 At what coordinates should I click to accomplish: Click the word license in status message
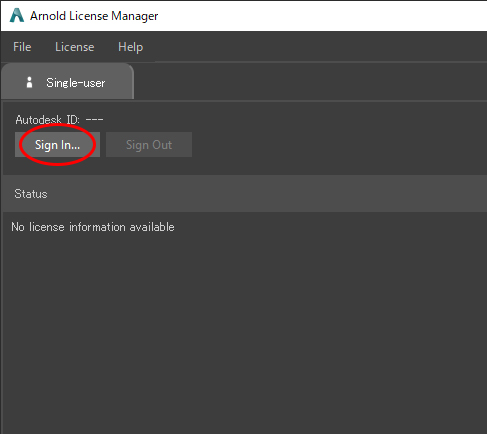(47, 227)
